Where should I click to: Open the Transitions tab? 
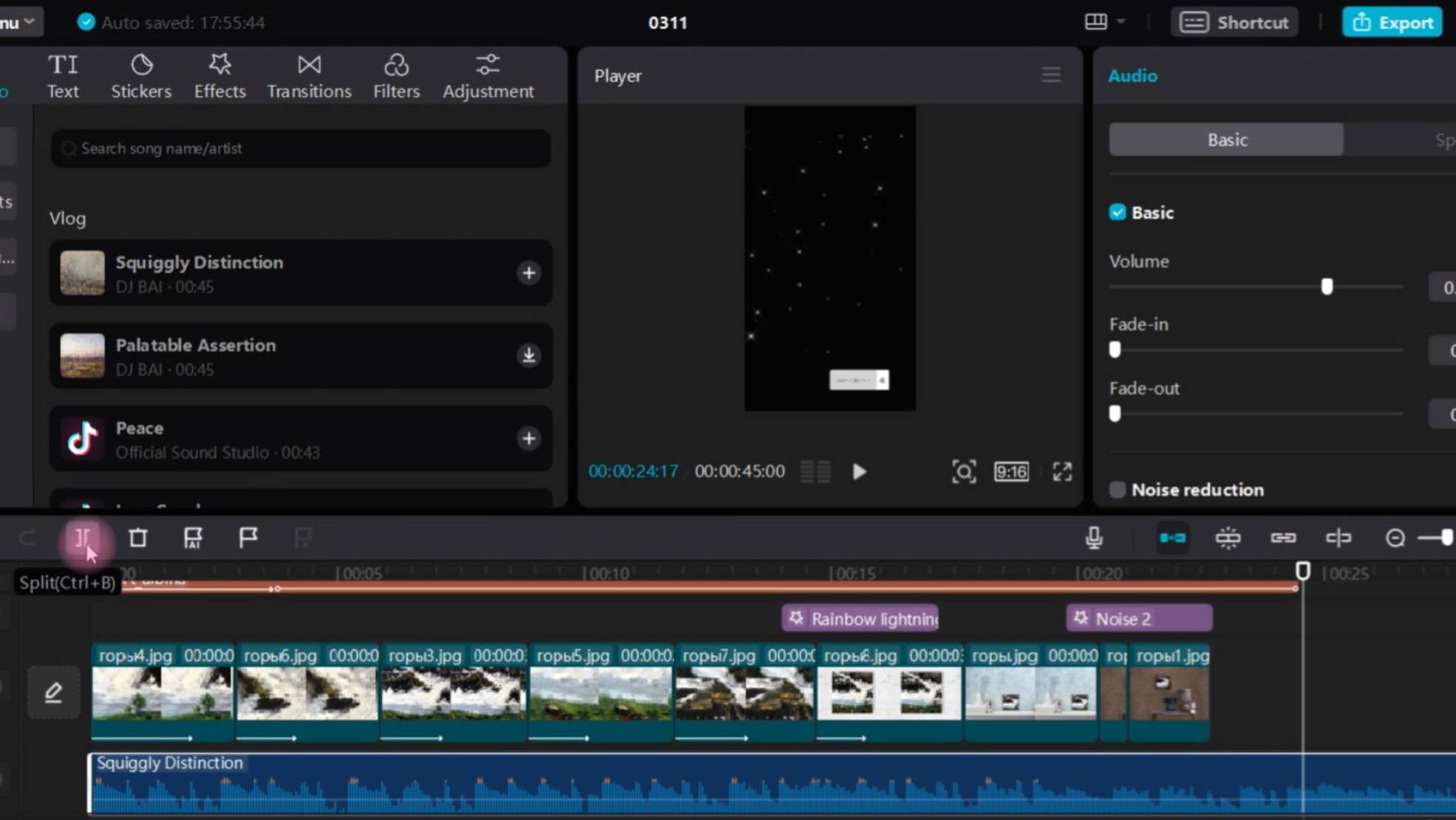point(309,77)
